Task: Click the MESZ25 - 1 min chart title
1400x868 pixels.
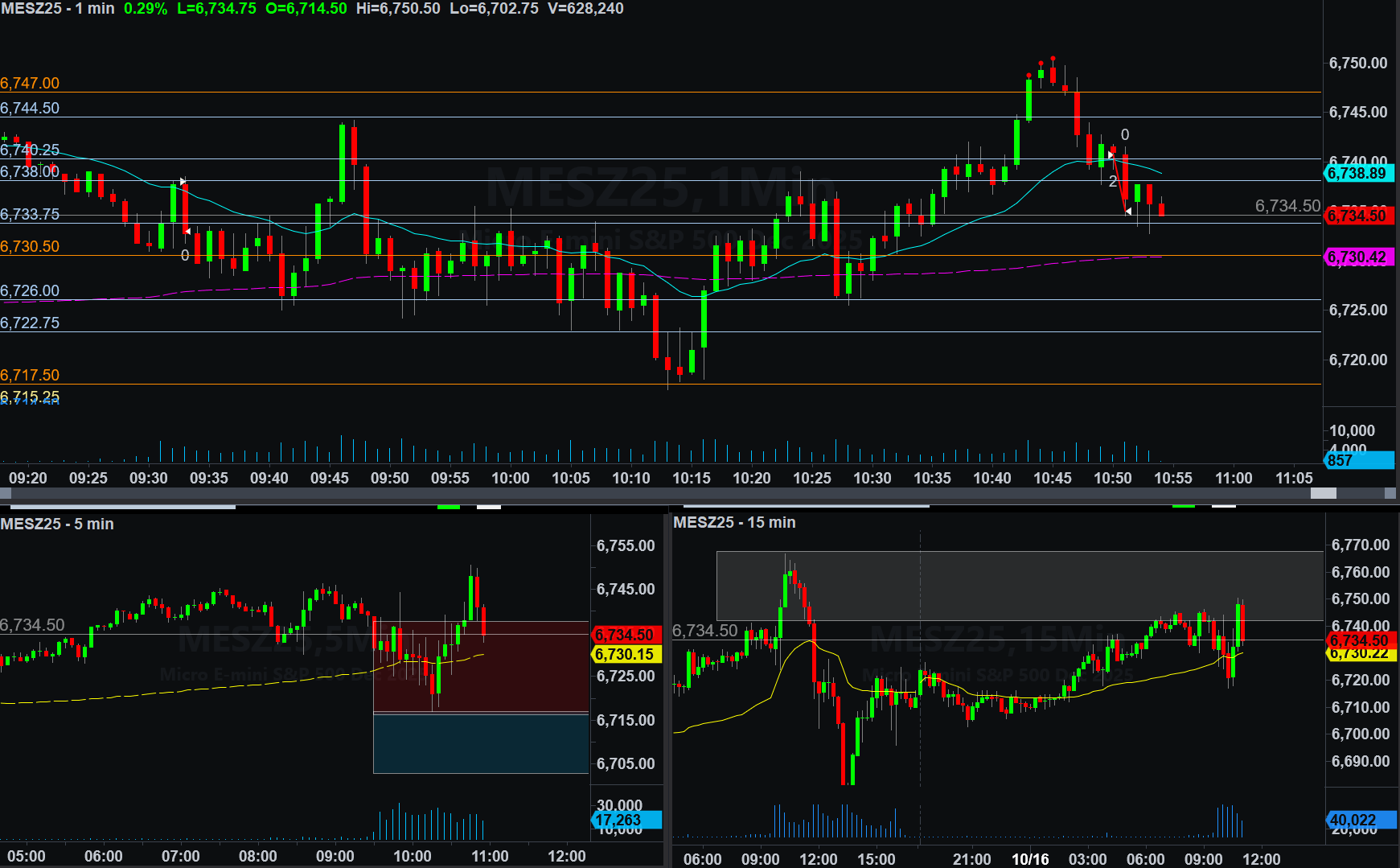Action: [58, 9]
